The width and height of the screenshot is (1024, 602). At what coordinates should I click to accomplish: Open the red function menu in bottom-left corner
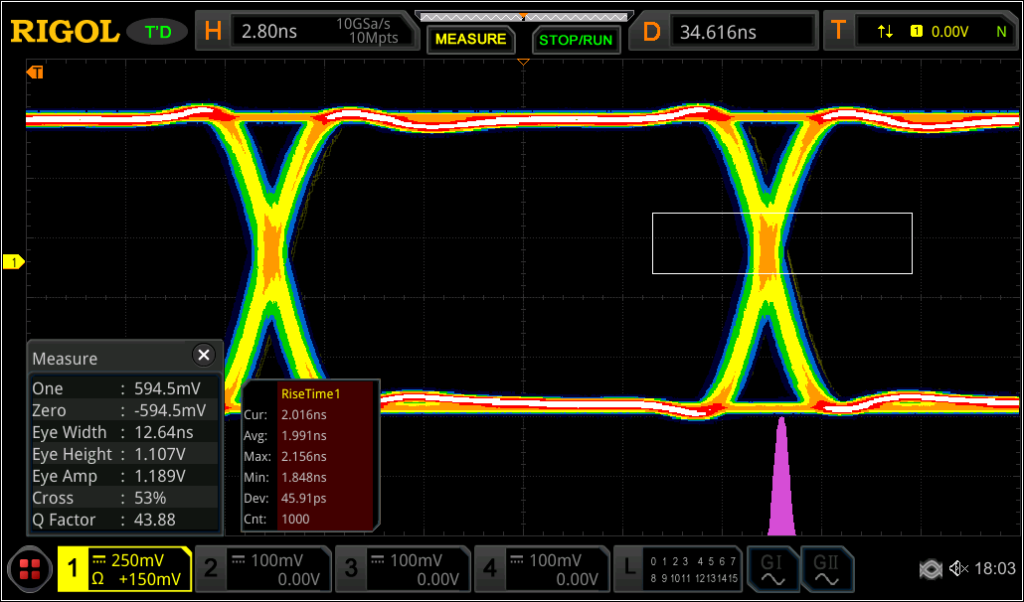(29, 569)
